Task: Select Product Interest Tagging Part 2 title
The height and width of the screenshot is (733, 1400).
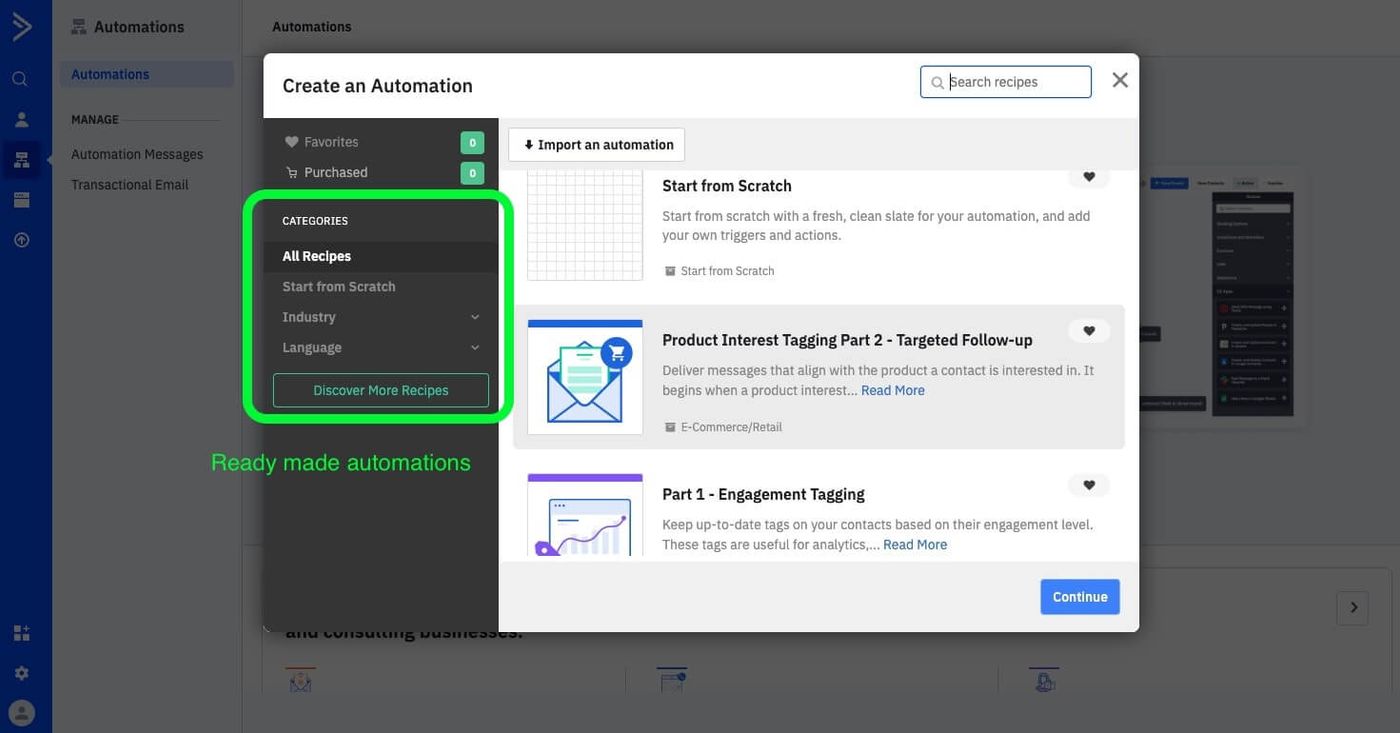Action: (x=847, y=340)
